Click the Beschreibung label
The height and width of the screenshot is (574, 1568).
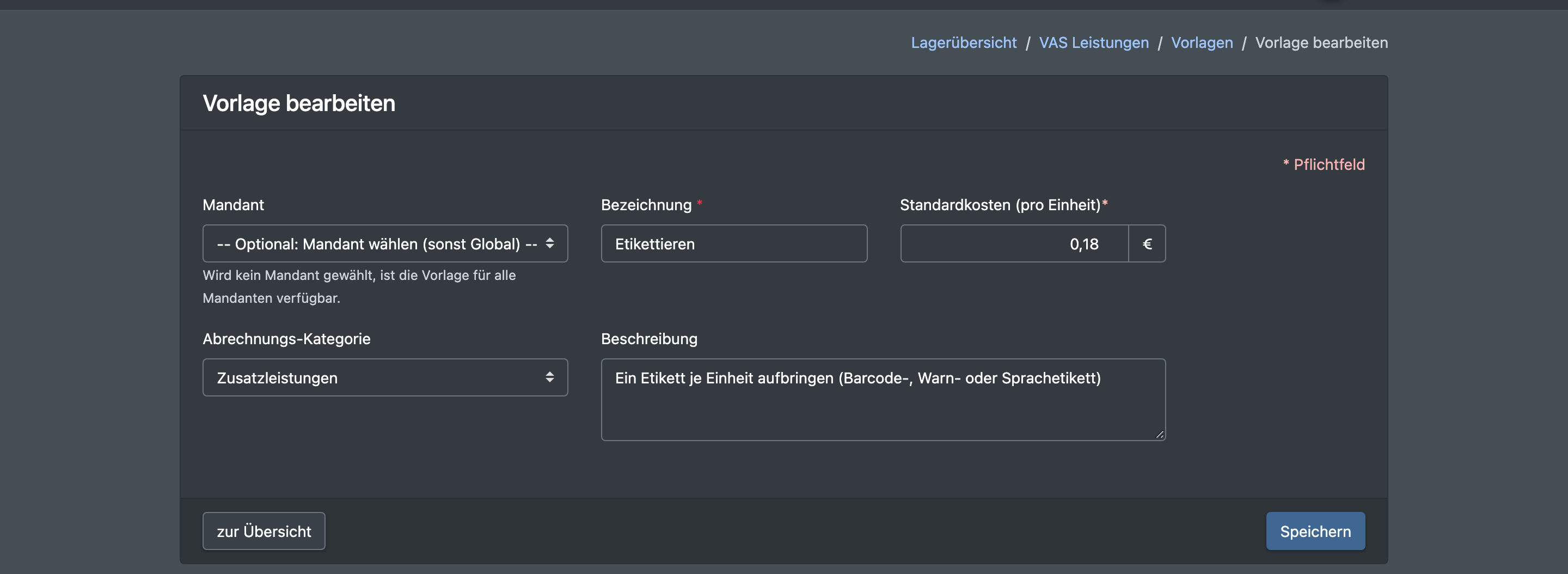point(650,338)
